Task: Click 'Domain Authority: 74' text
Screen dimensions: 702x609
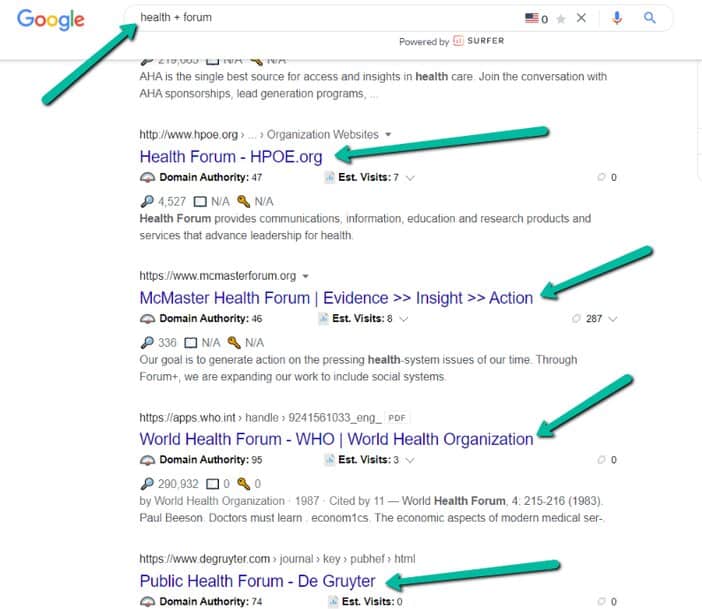Action: pos(210,601)
